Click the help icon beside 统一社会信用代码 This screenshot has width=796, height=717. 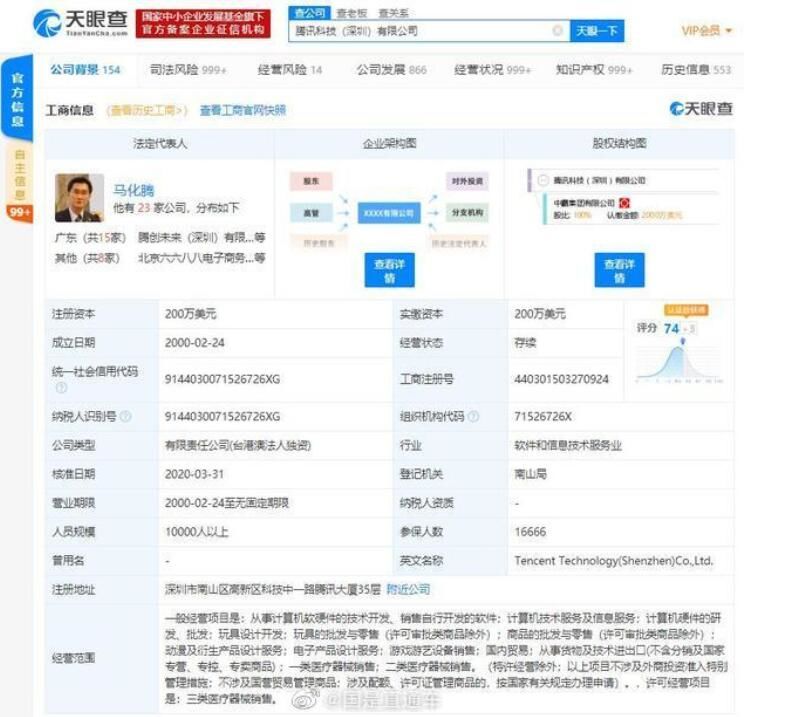click(x=60, y=388)
